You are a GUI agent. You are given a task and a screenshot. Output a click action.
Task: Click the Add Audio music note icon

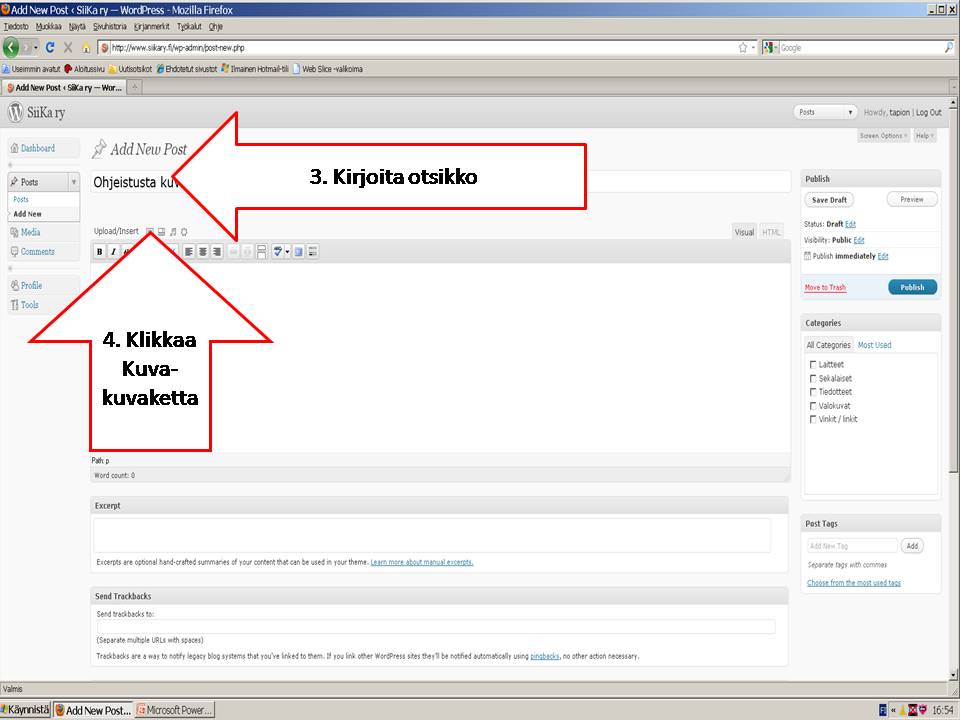pyautogui.click(x=173, y=231)
